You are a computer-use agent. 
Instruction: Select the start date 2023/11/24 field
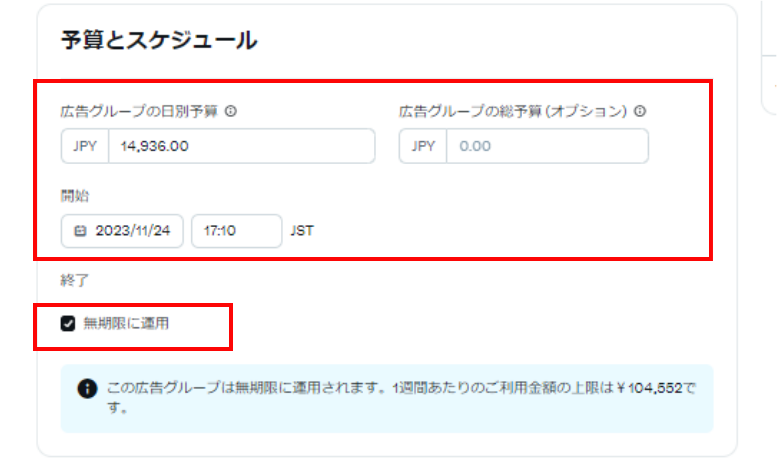pyautogui.click(x=122, y=231)
